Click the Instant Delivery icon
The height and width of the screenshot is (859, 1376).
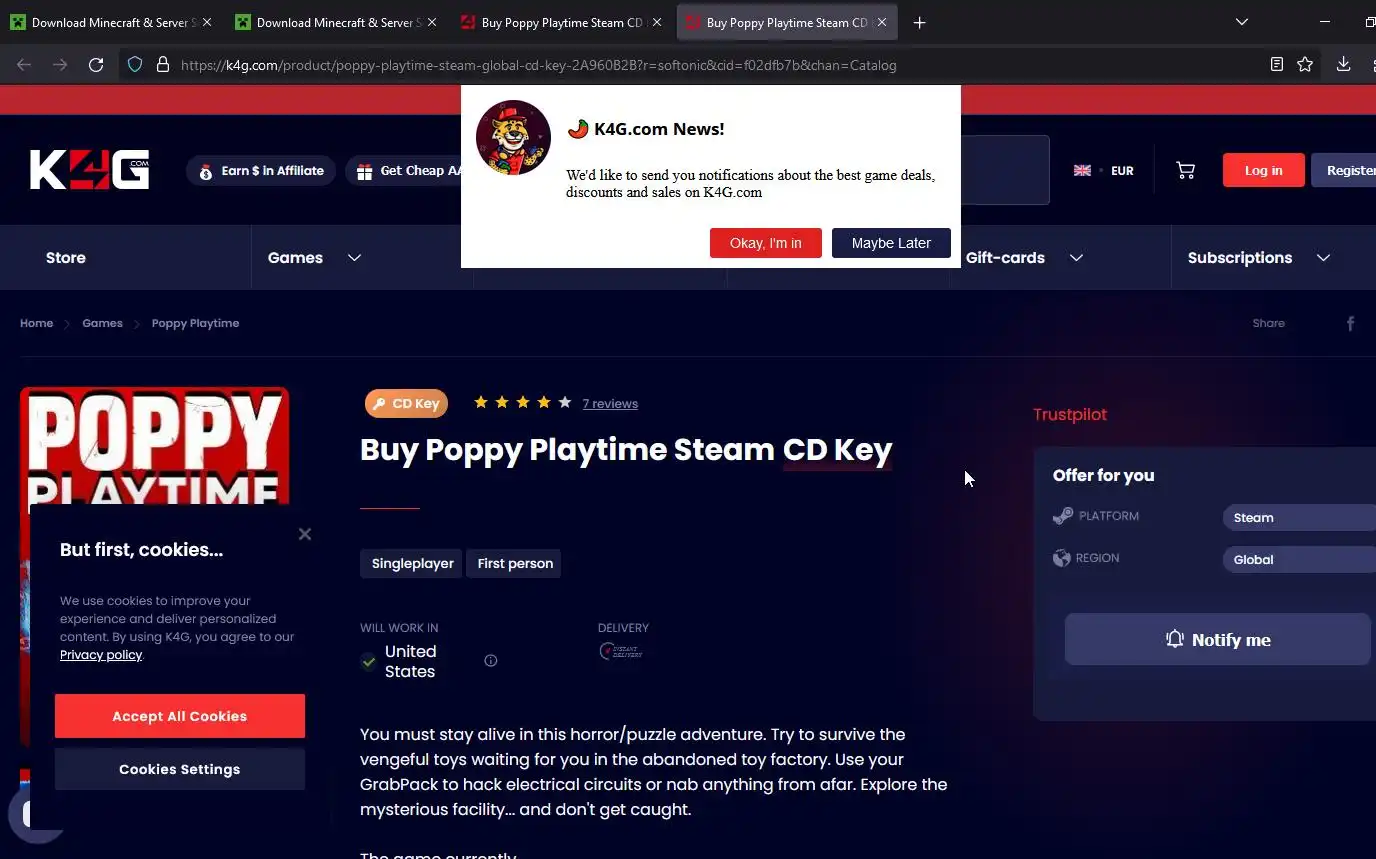coord(620,651)
